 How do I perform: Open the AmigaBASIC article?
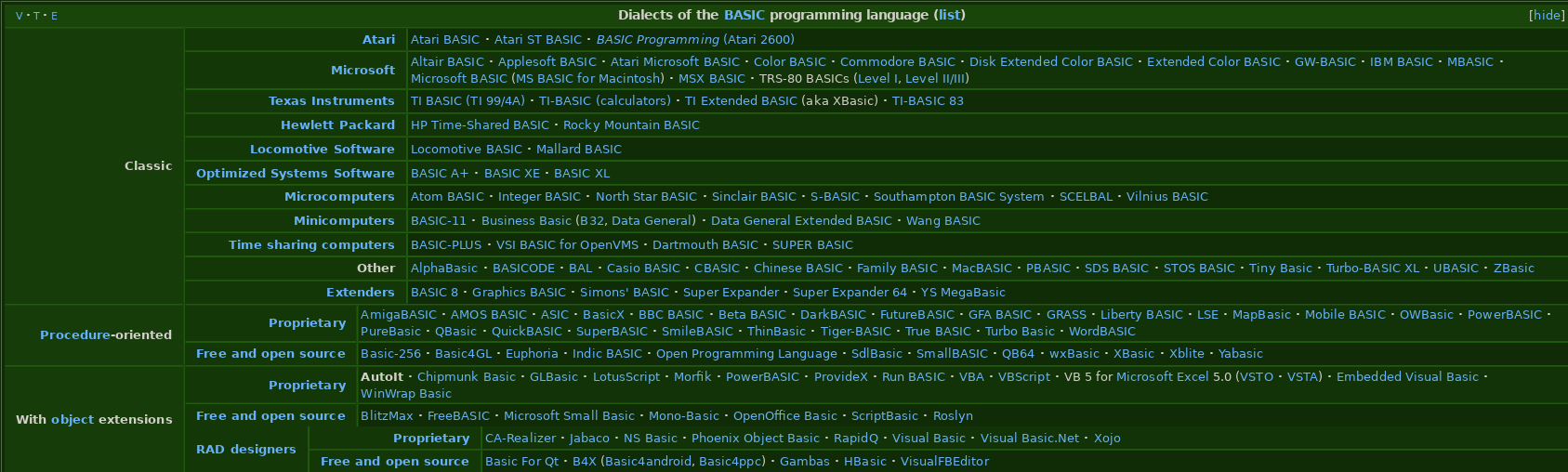coord(399,314)
